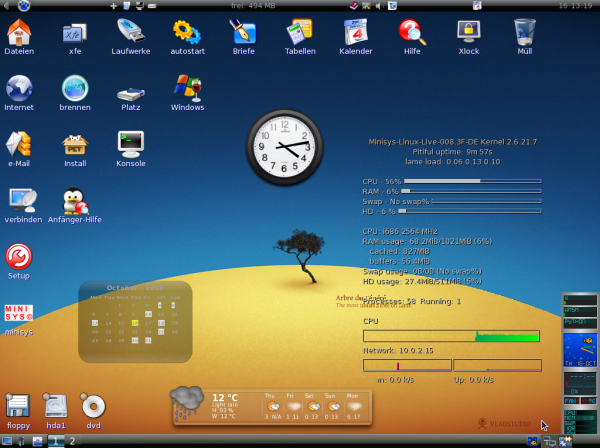This screenshot has width=600, height=448.
Task: Open the Müll trash bin
Action: pyautogui.click(x=524, y=33)
